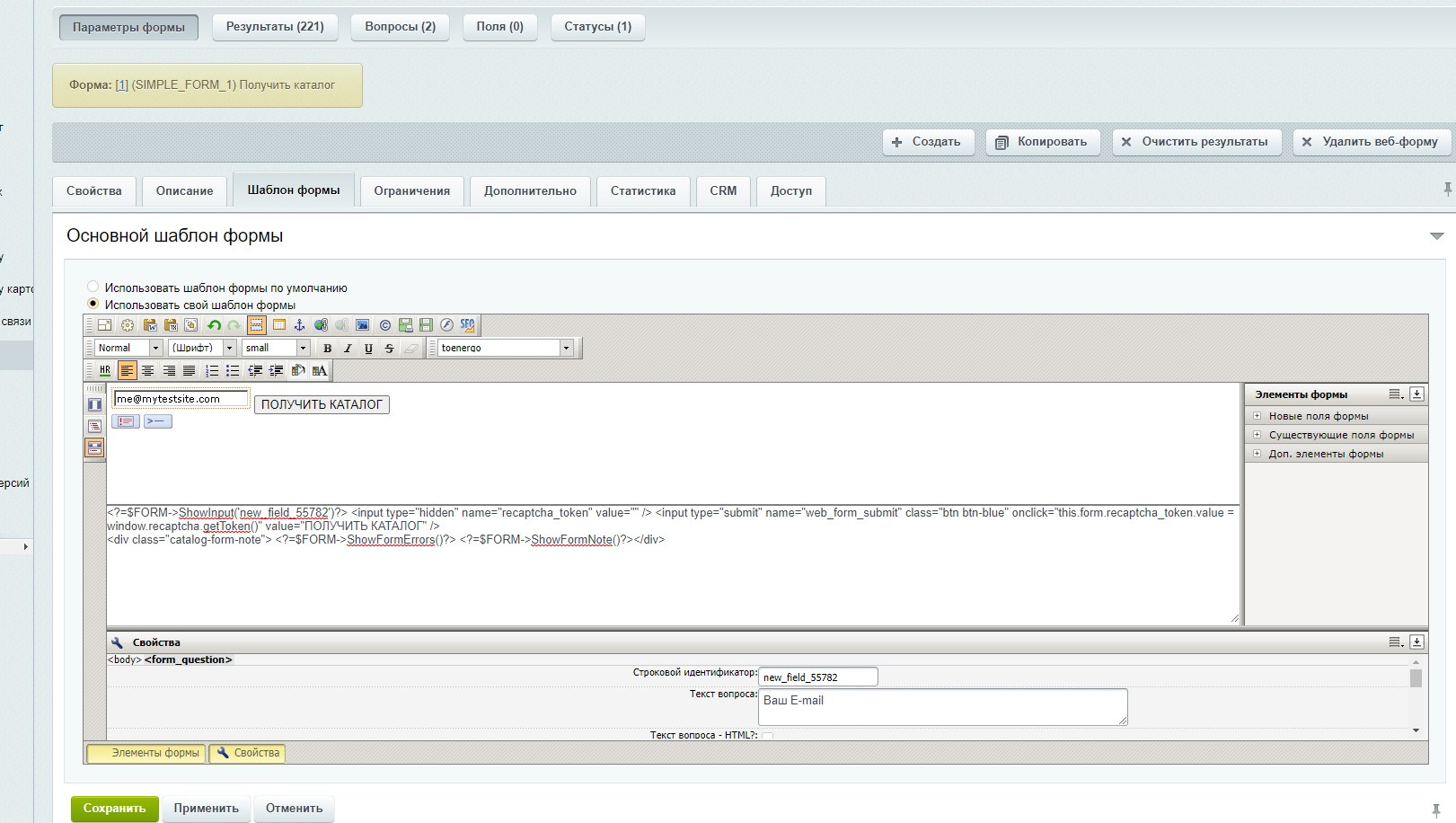Click Paste from Word icon
The height and width of the screenshot is (823, 1456).
150,325
